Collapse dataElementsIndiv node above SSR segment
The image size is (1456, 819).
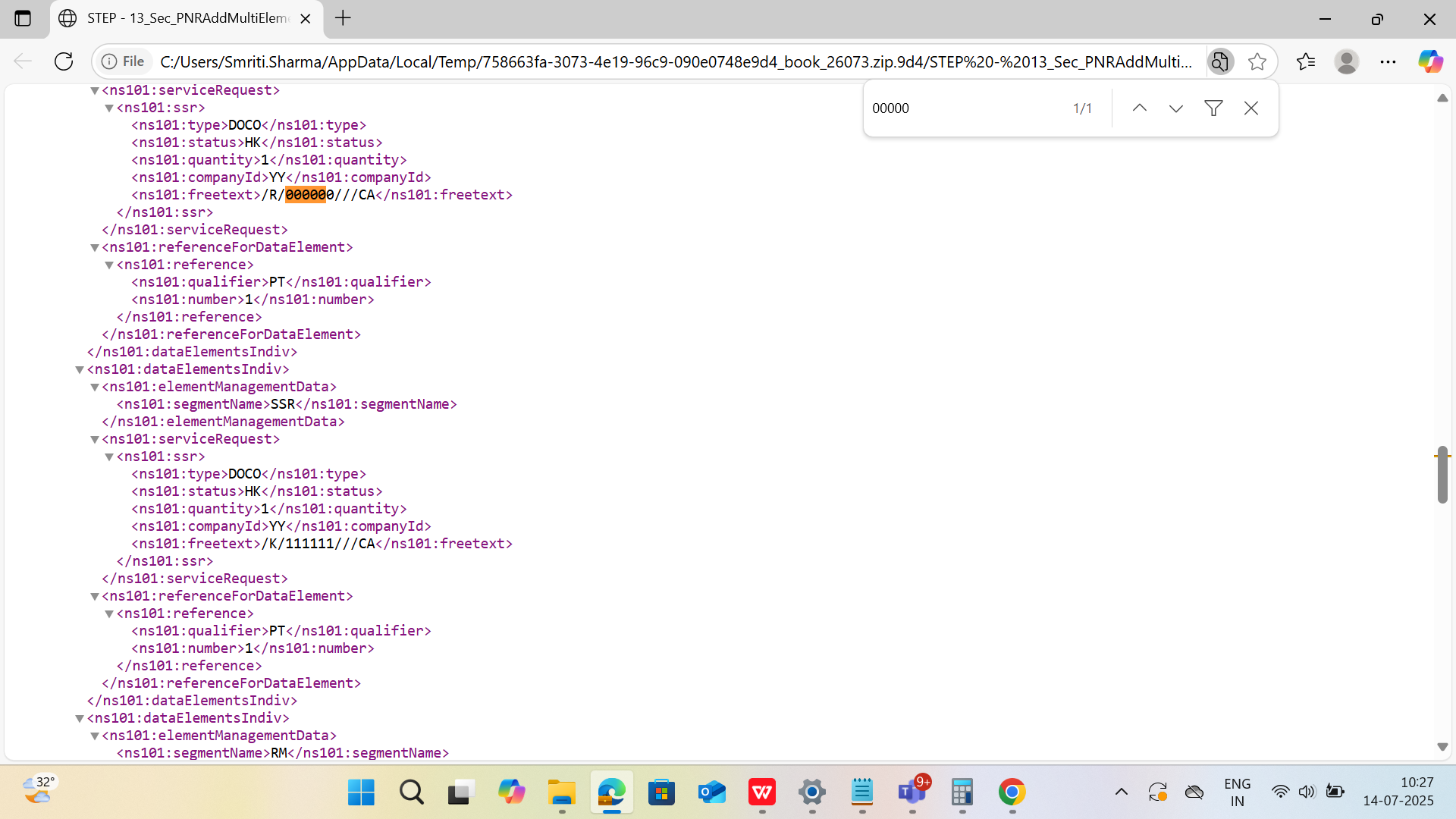pyautogui.click(x=80, y=370)
